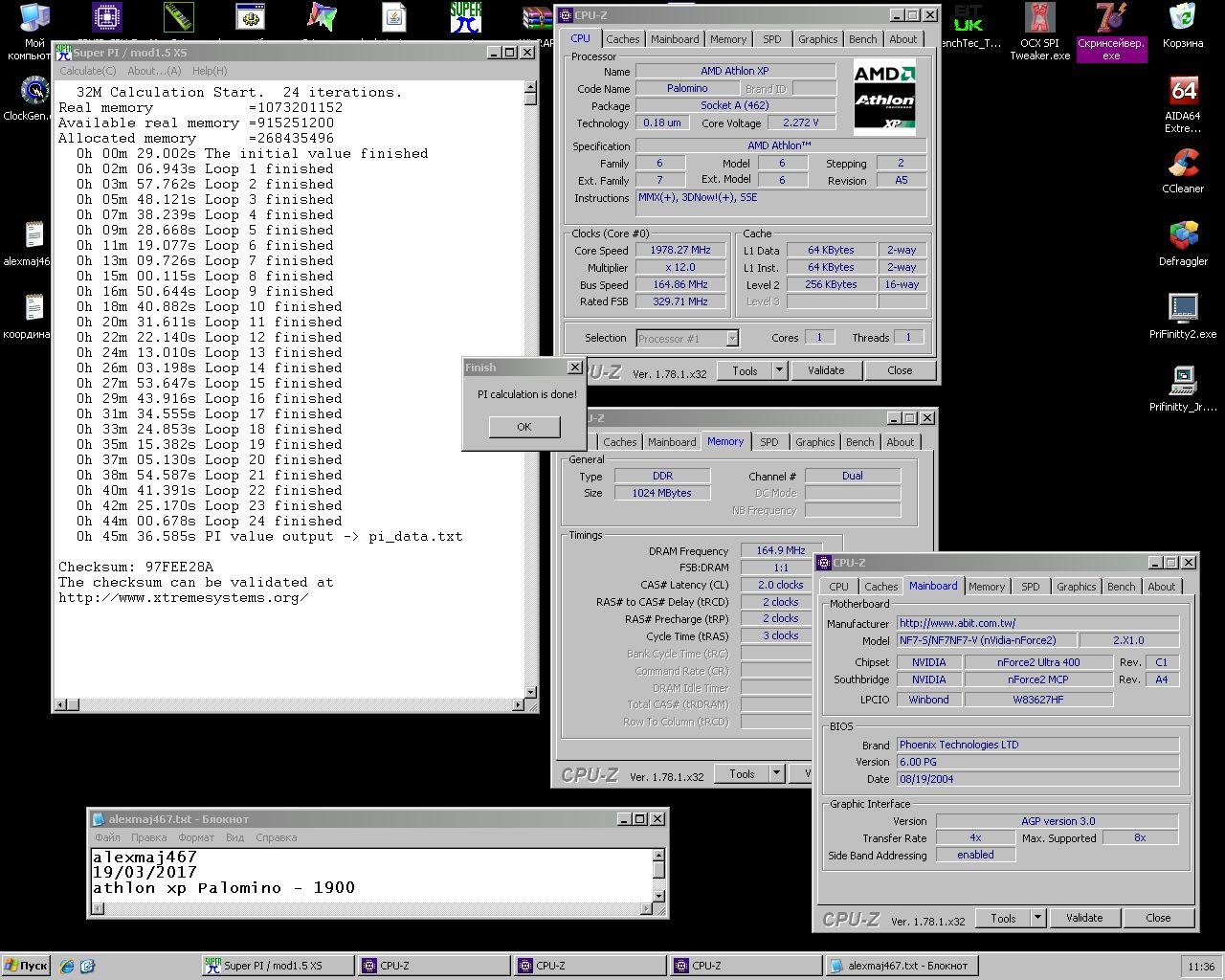Expand the Processor #1 selection dropdown
The width and height of the screenshot is (1225, 980).
[x=732, y=338]
